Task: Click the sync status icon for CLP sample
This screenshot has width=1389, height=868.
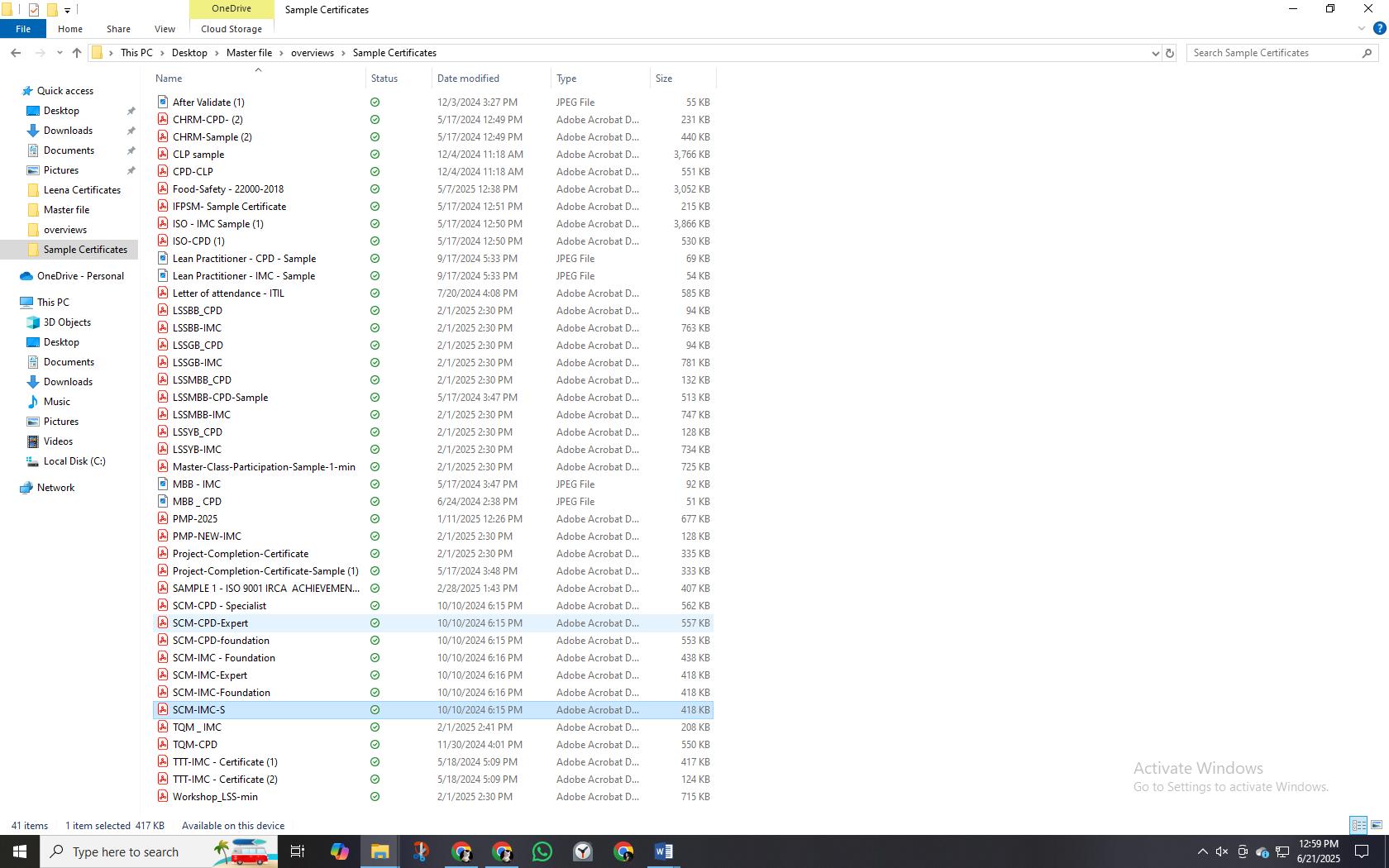Action: click(x=375, y=155)
